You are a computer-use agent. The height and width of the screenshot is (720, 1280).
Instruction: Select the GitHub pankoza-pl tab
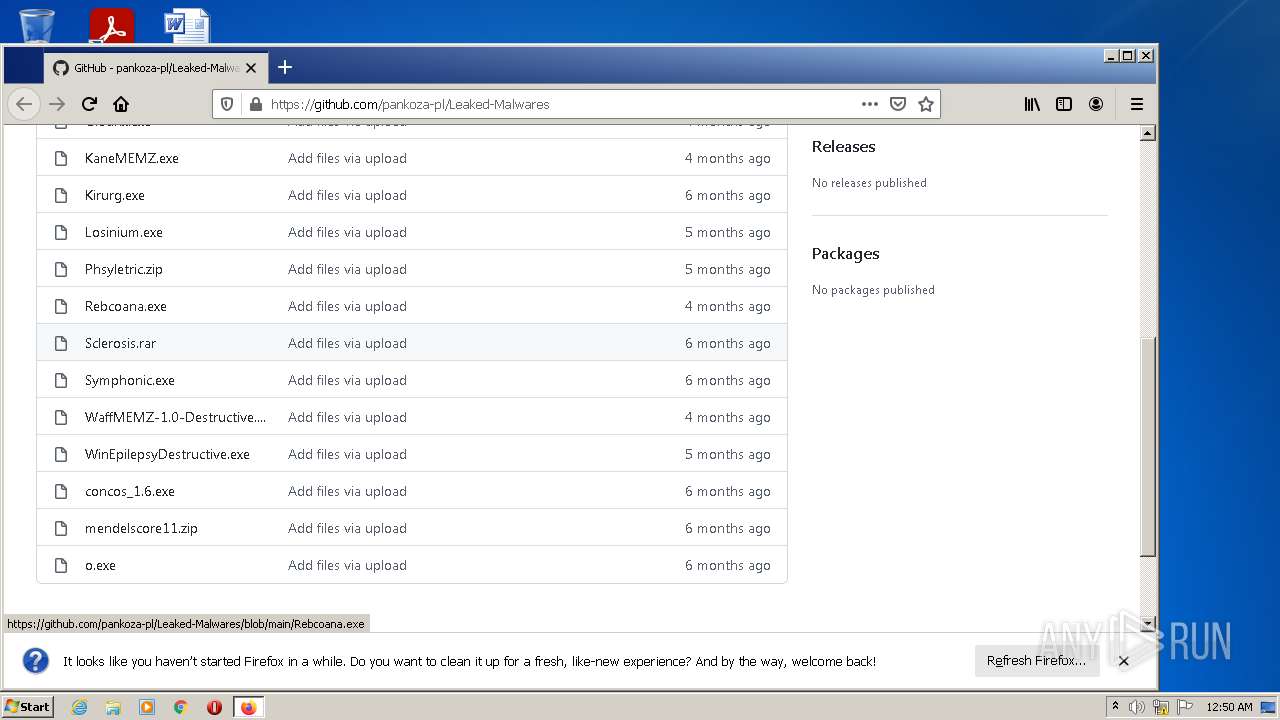click(155, 68)
